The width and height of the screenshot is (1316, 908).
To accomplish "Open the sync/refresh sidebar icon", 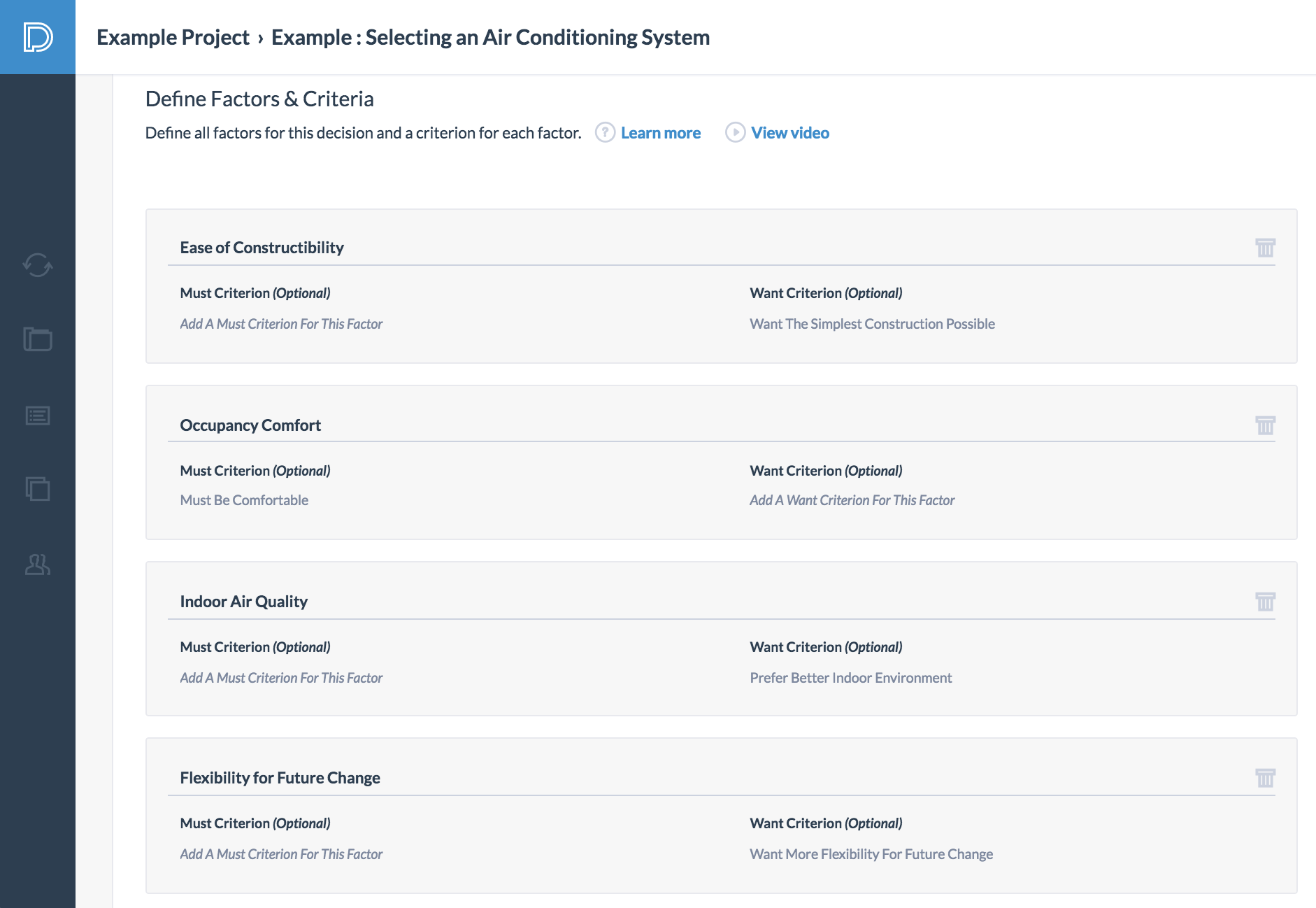I will 38,265.
